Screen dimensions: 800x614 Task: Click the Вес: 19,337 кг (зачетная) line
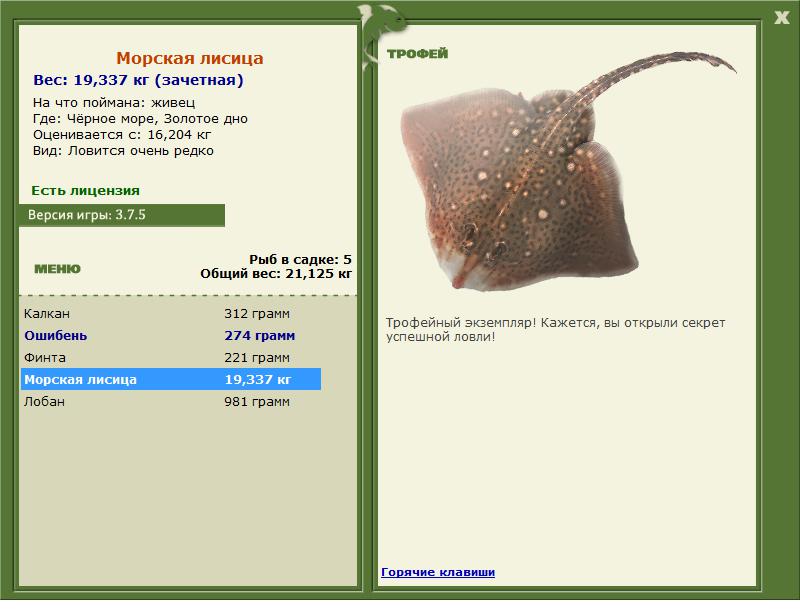pyautogui.click(x=138, y=80)
